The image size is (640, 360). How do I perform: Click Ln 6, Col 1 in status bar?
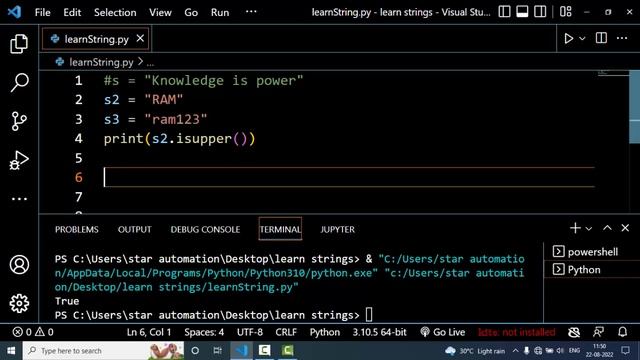pyautogui.click(x=149, y=332)
